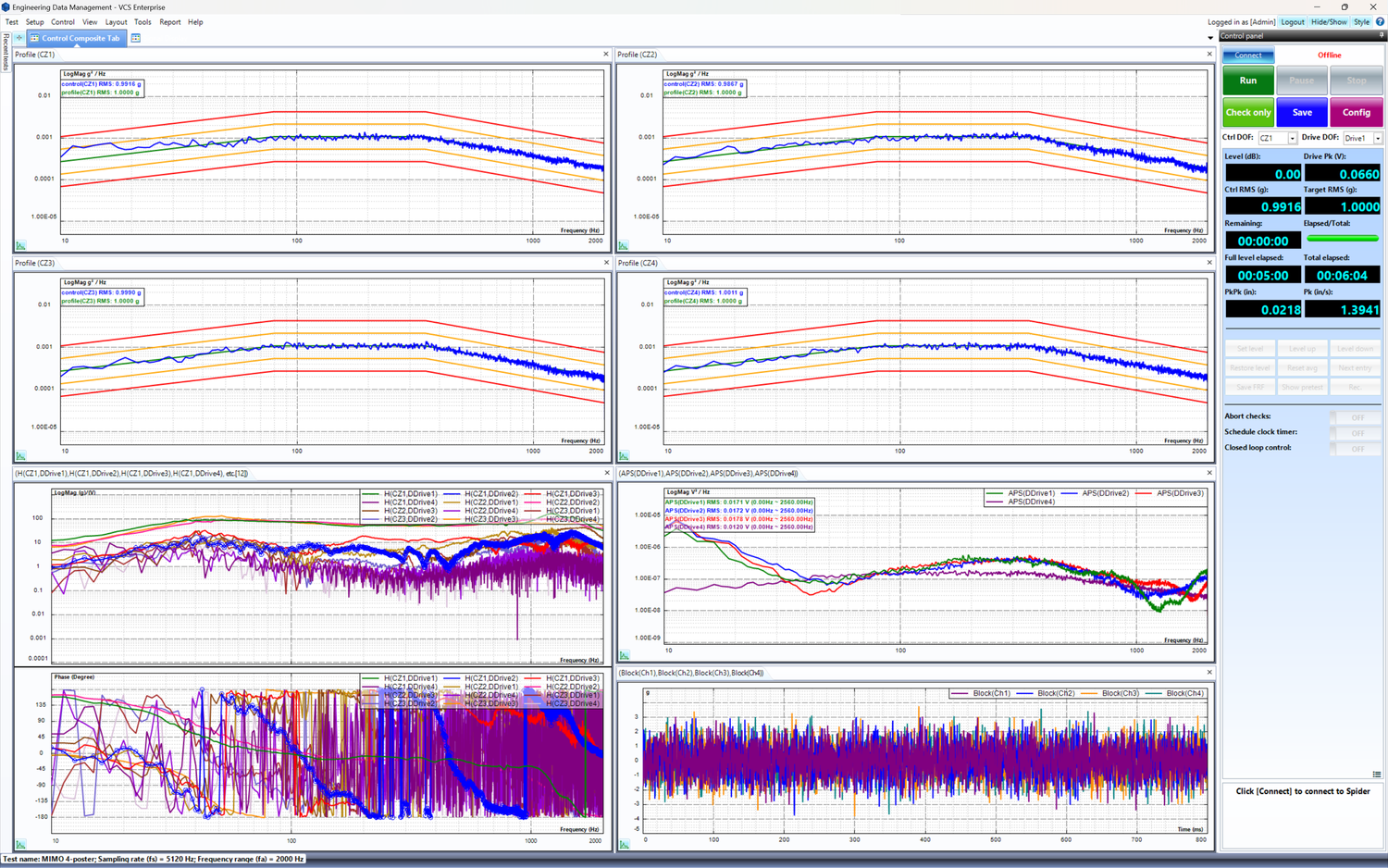
Task: Enable the Schedule clock timer
Action: (1357, 432)
